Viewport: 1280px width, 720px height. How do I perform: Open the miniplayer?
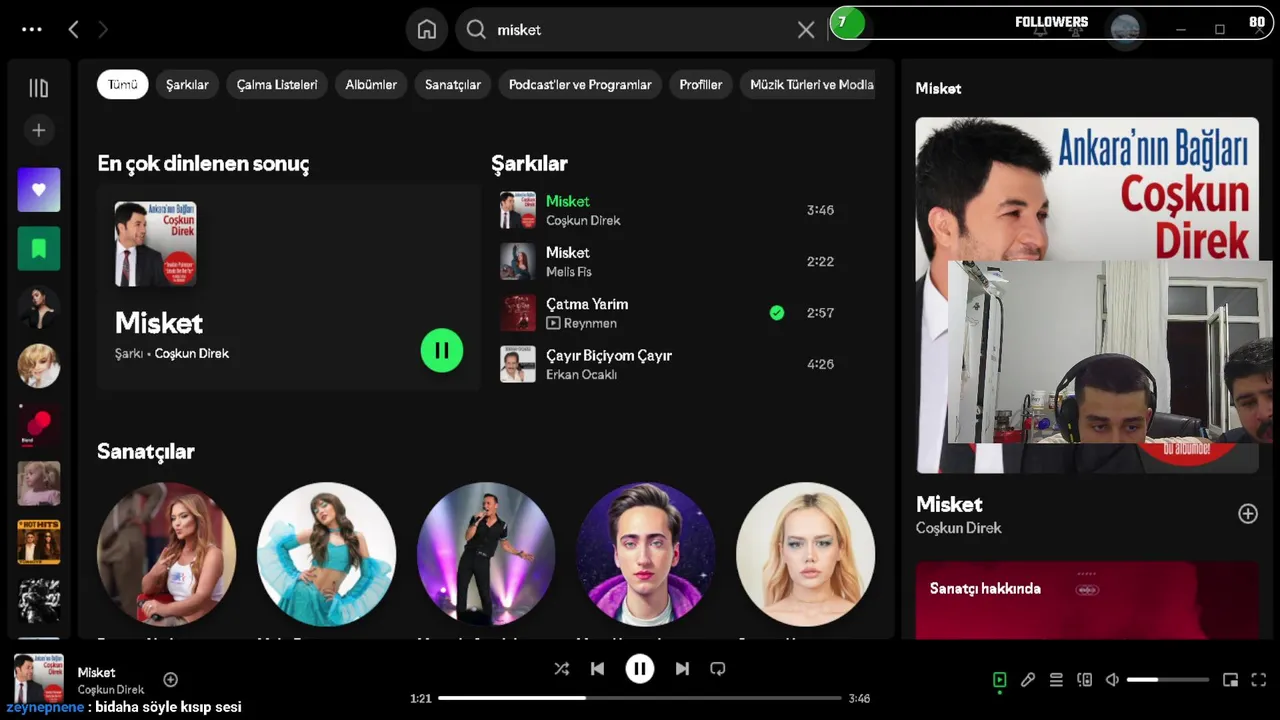pos(1231,680)
